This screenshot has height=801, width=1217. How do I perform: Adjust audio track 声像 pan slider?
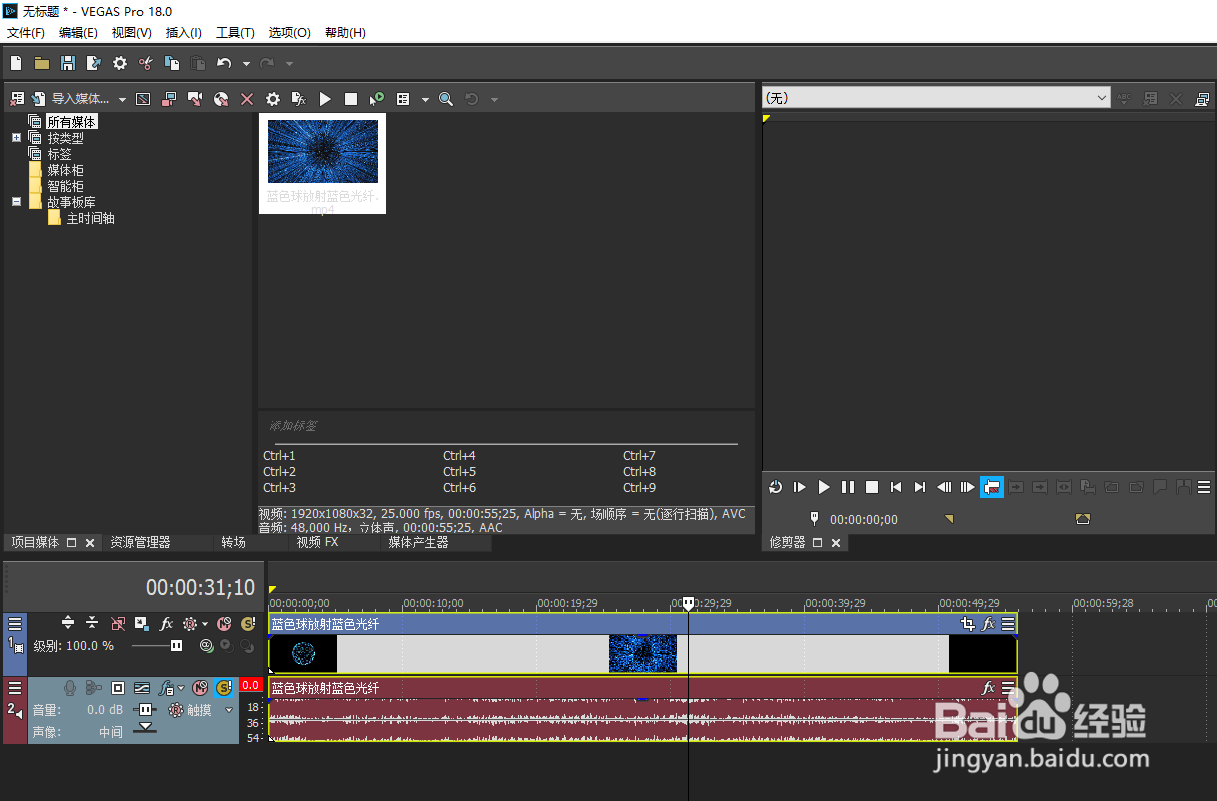point(147,727)
